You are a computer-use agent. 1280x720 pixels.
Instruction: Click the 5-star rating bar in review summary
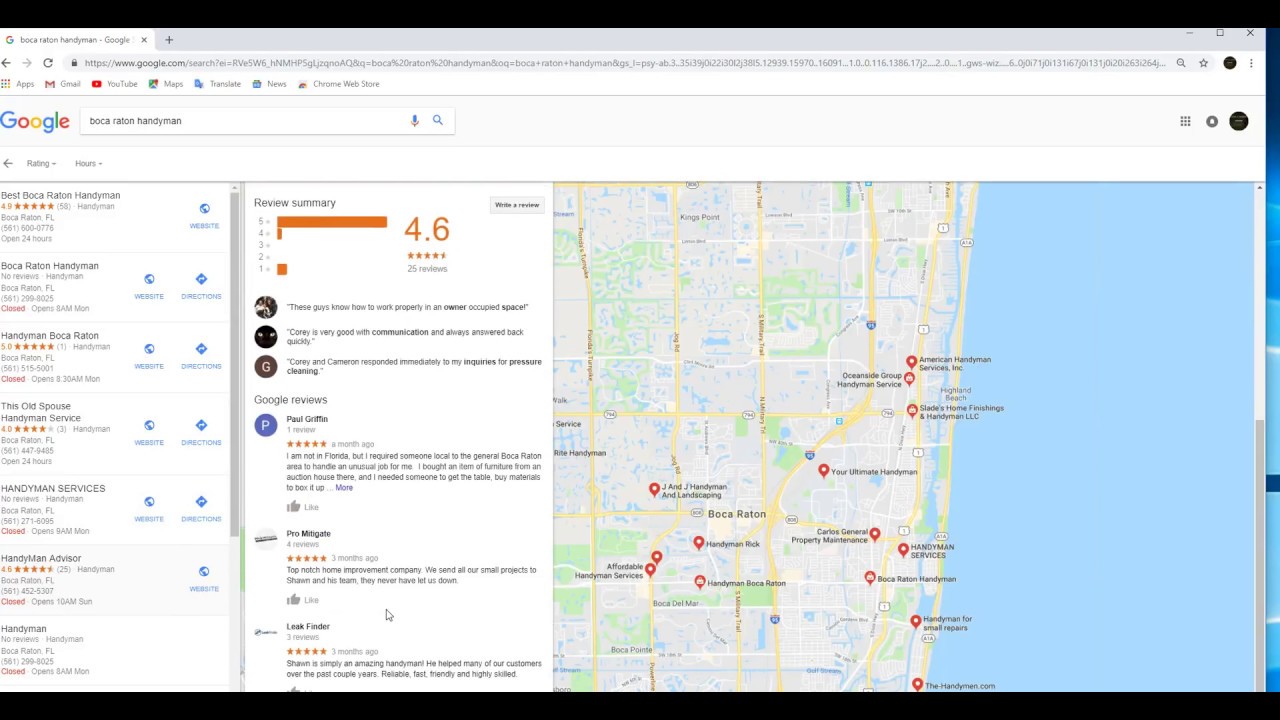tap(332, 222)
